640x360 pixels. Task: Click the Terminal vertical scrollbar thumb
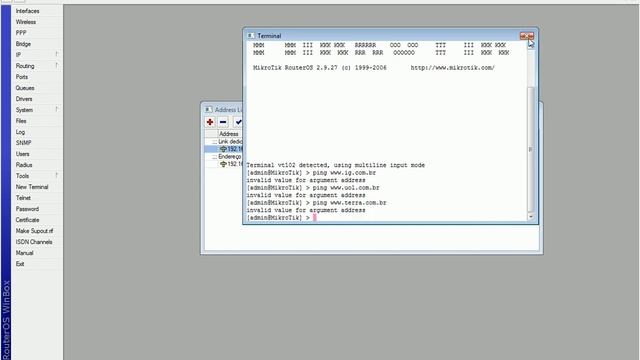531,149
